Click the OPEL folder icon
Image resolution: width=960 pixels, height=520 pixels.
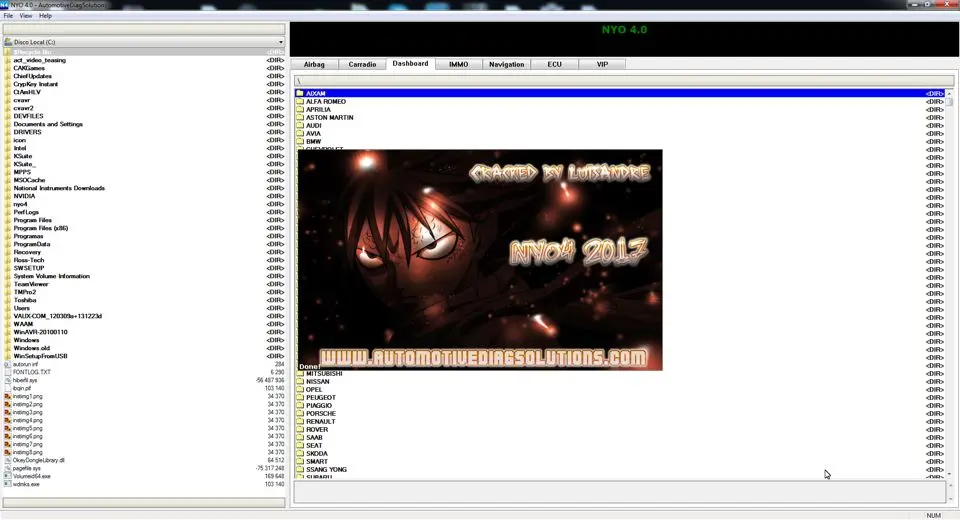click(x=300, y=390)
